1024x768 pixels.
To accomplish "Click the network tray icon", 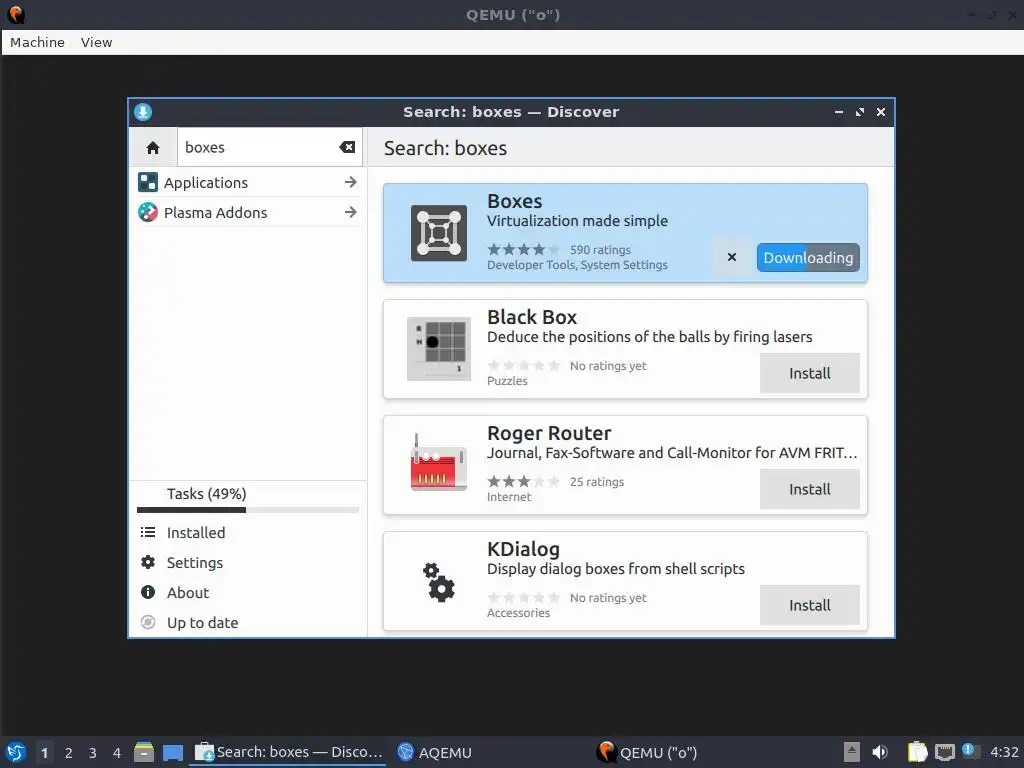I will pyautogui.click(x=944, y=752).
